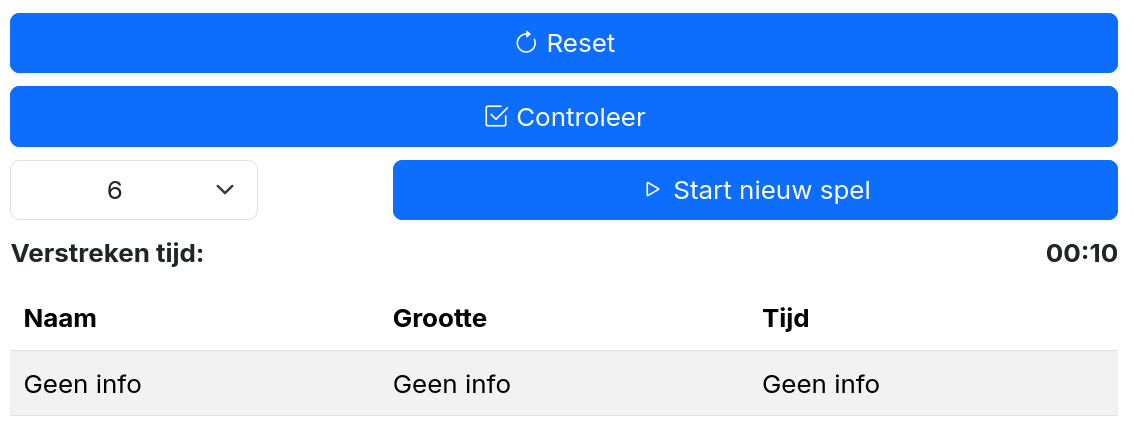
Task: Click the Reset text label
Action: tap(581, 44)
